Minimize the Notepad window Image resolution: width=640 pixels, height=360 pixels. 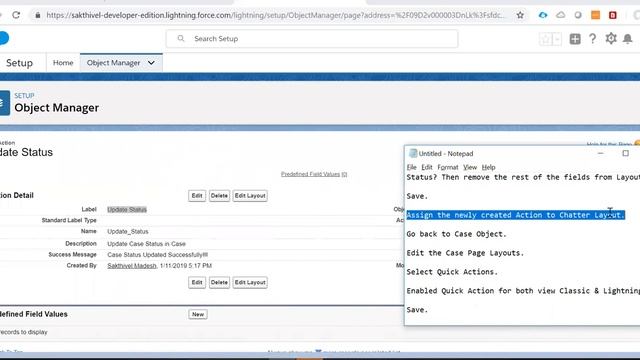(x=600, y=153)
